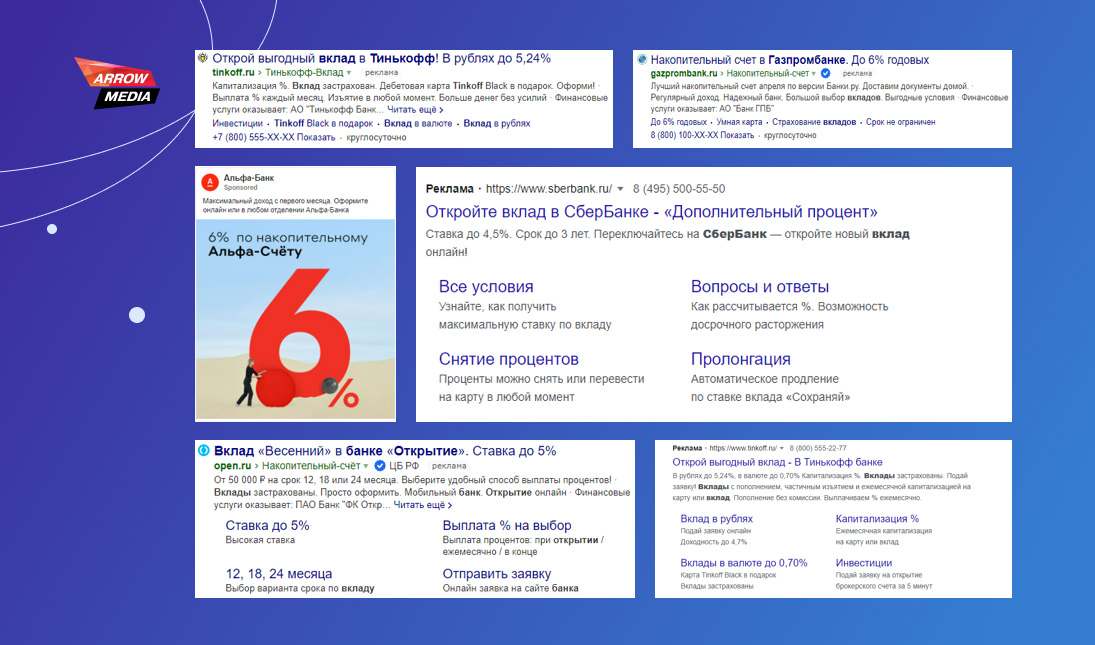Open the 'Вопросы и ответы' sitelink
1095x645 pixels.
(760, 287)
